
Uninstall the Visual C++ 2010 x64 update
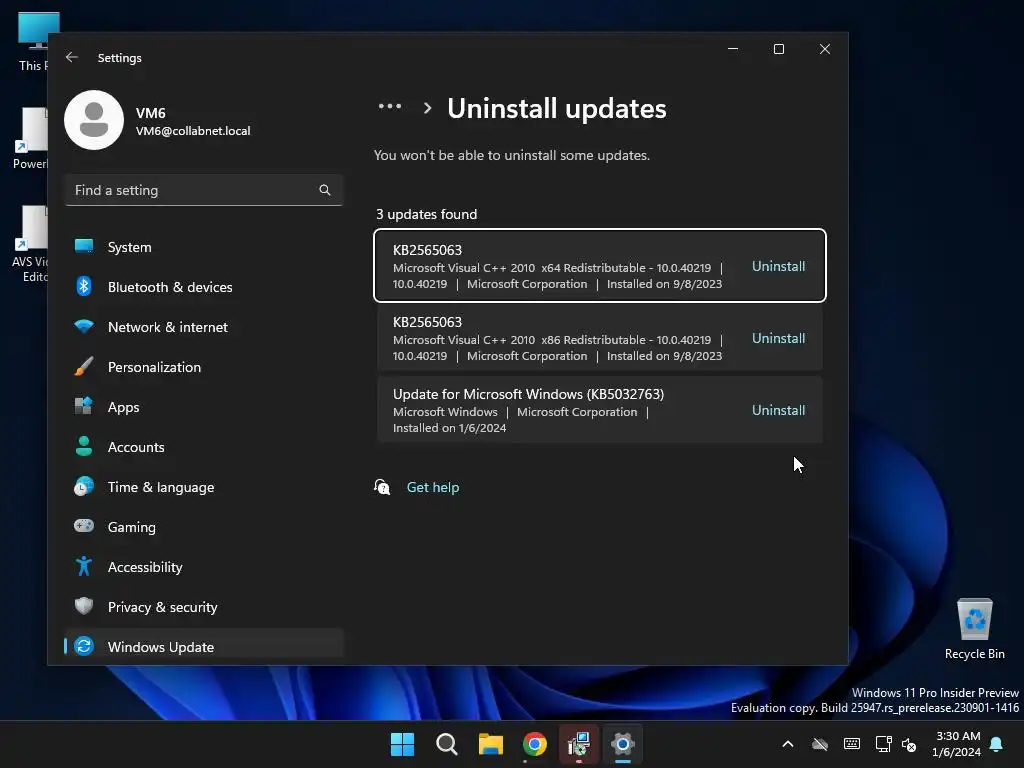click(x=778, y=266)
